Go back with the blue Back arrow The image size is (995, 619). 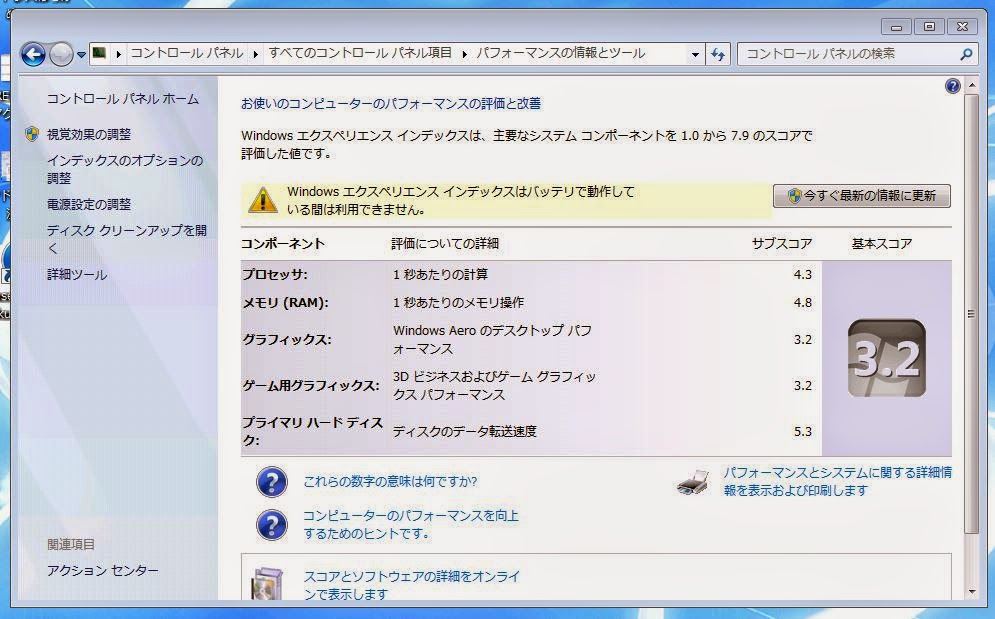33,55
